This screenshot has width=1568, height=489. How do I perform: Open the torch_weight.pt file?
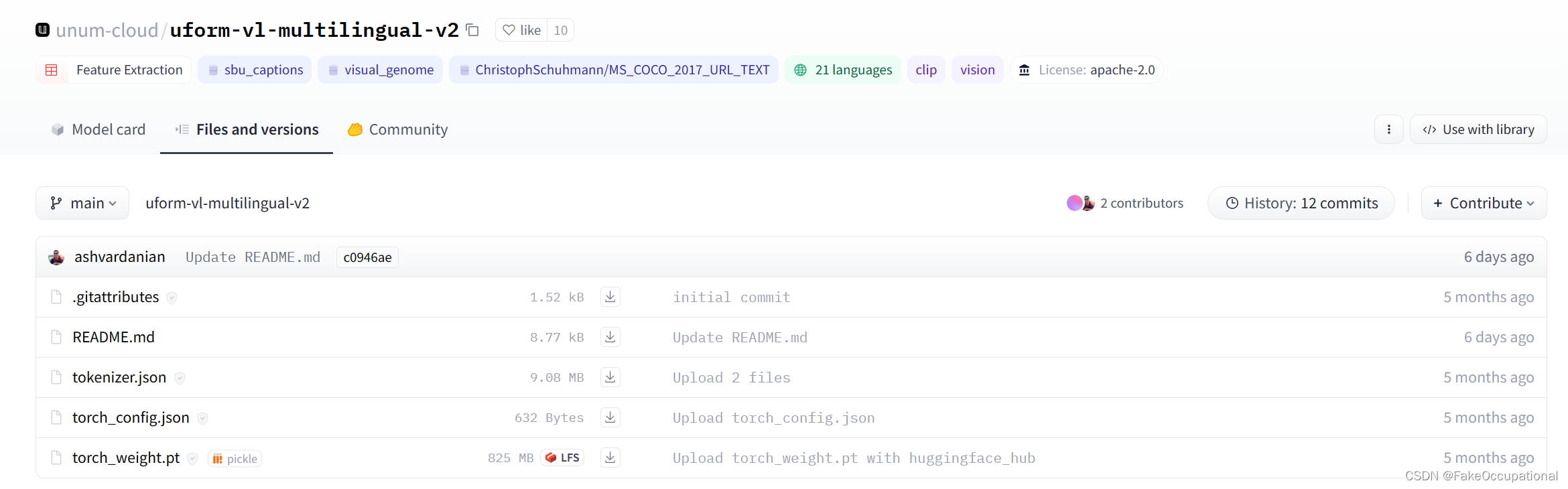(126, 458)
